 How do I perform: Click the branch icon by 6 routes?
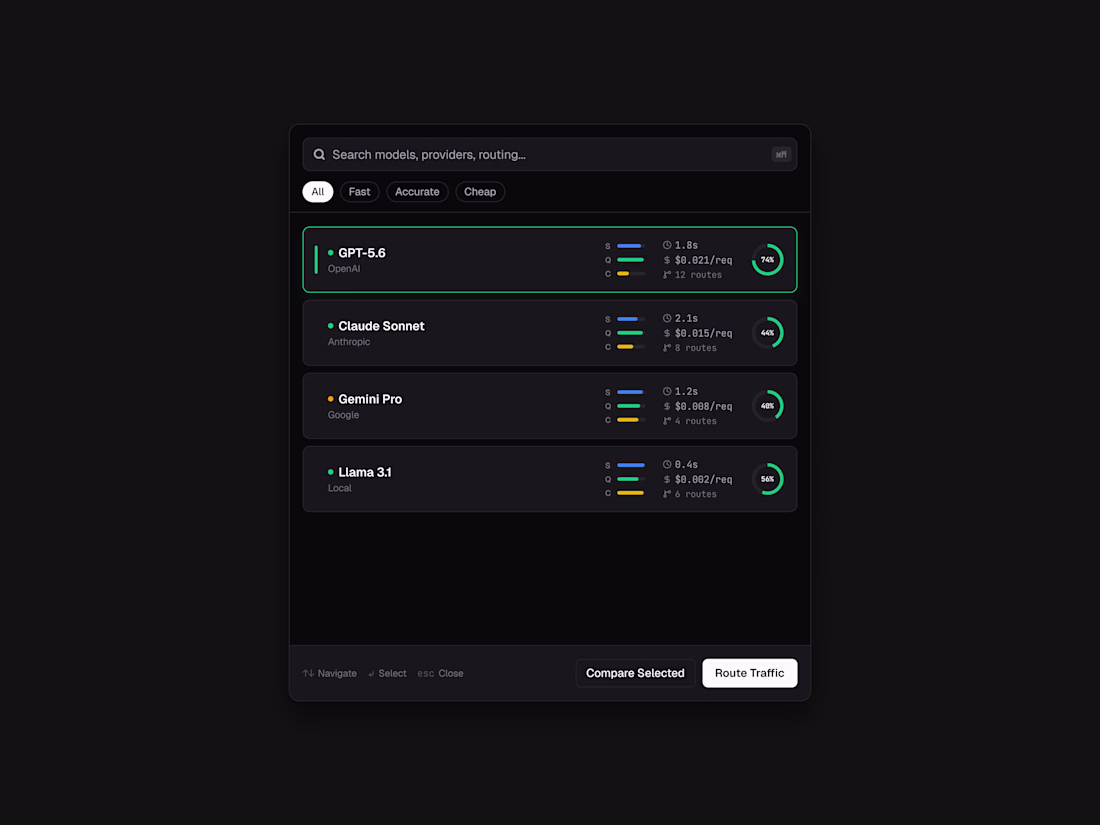coord(667,494)
